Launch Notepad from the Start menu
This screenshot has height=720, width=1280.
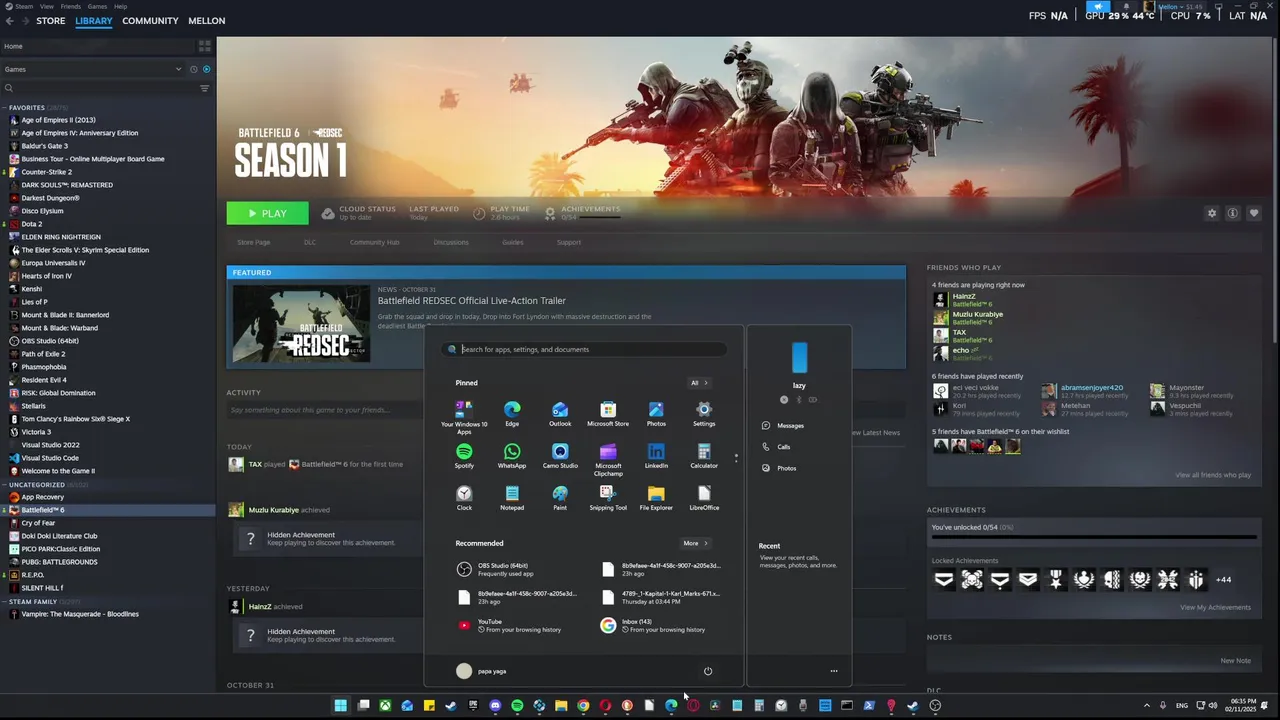[x=512, y=497]
